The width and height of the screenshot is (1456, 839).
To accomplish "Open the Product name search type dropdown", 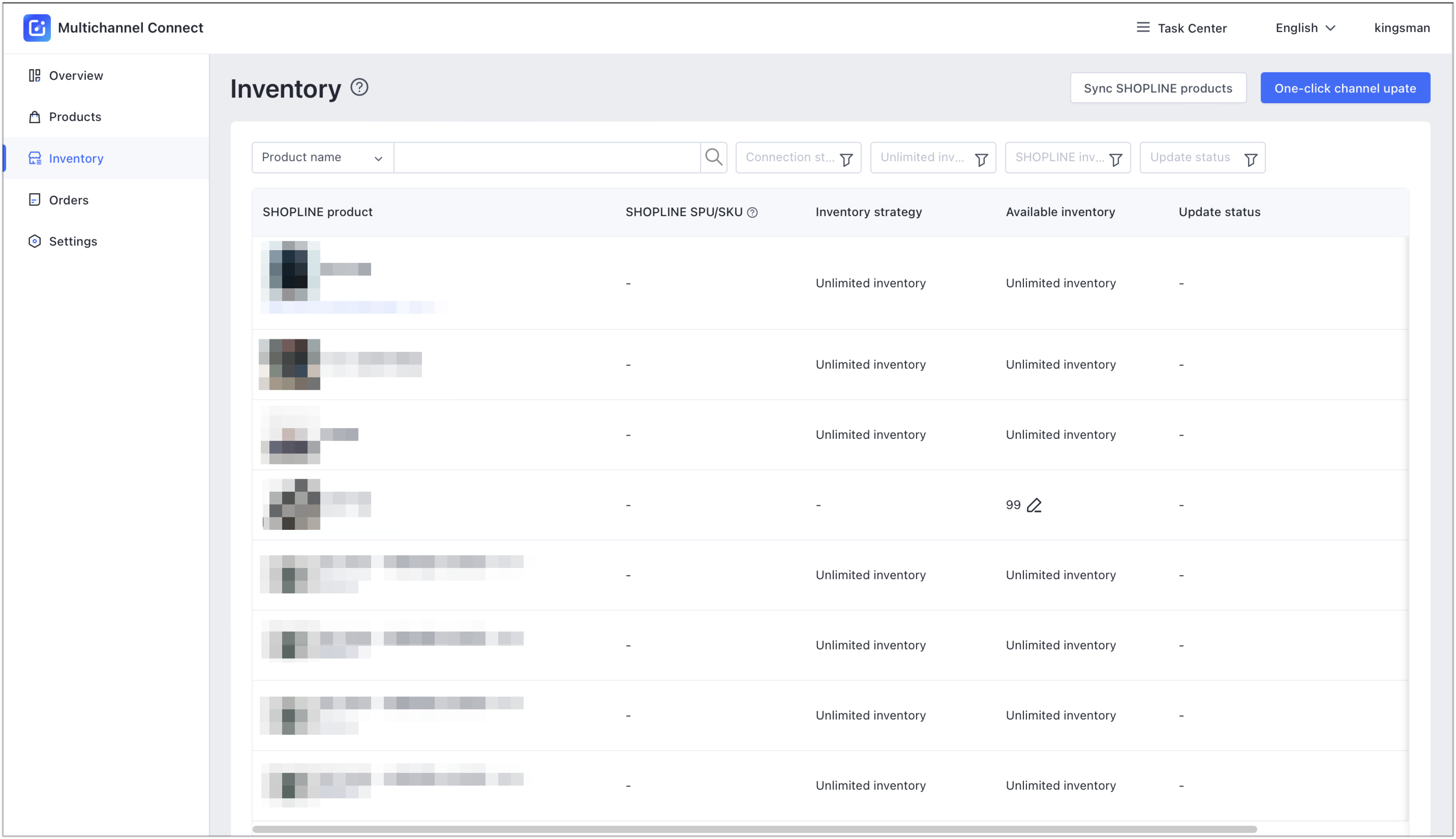I will pyautogui.click(x=323, y=157).
